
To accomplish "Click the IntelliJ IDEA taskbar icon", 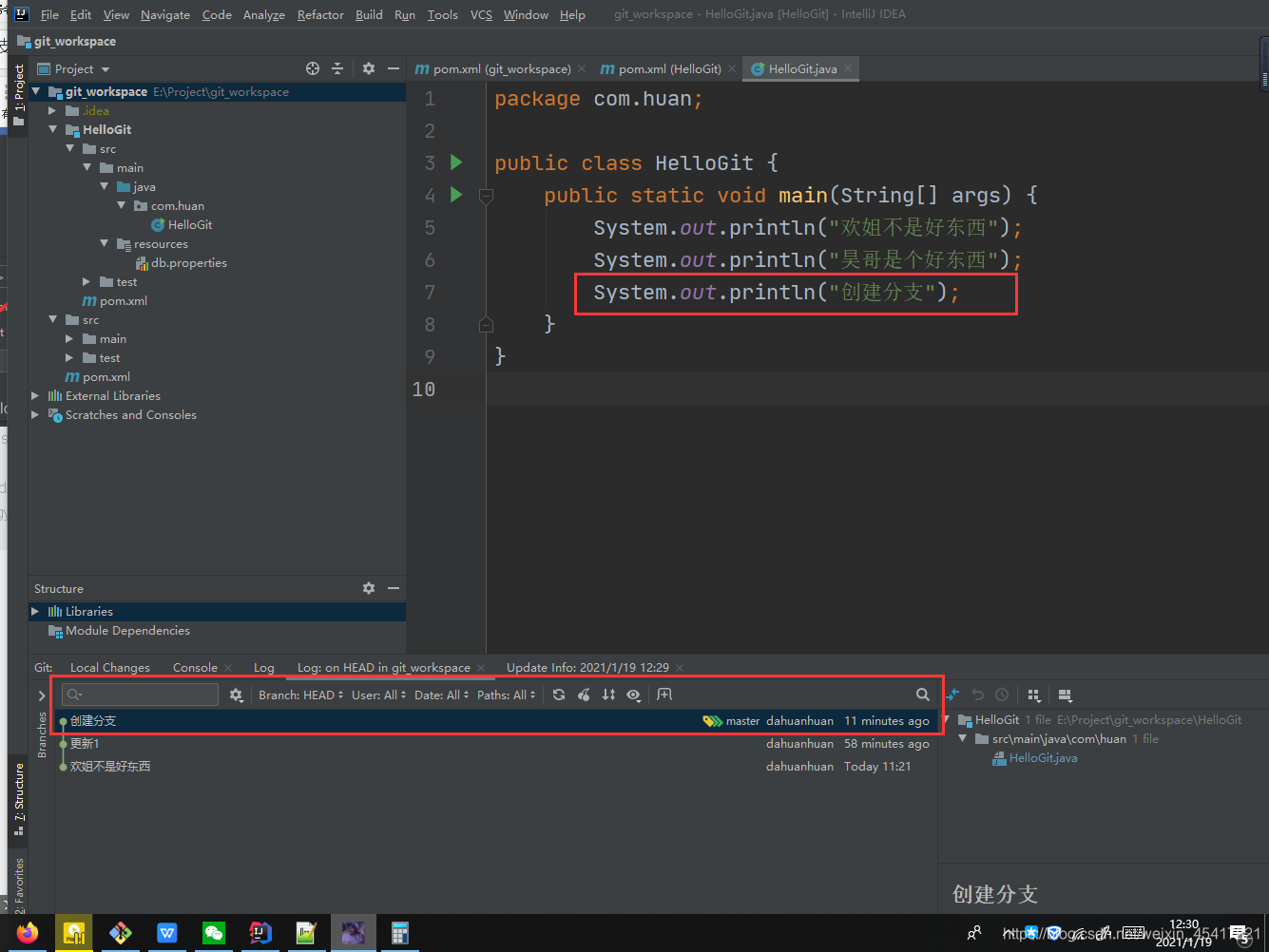I will click(260, 933).
